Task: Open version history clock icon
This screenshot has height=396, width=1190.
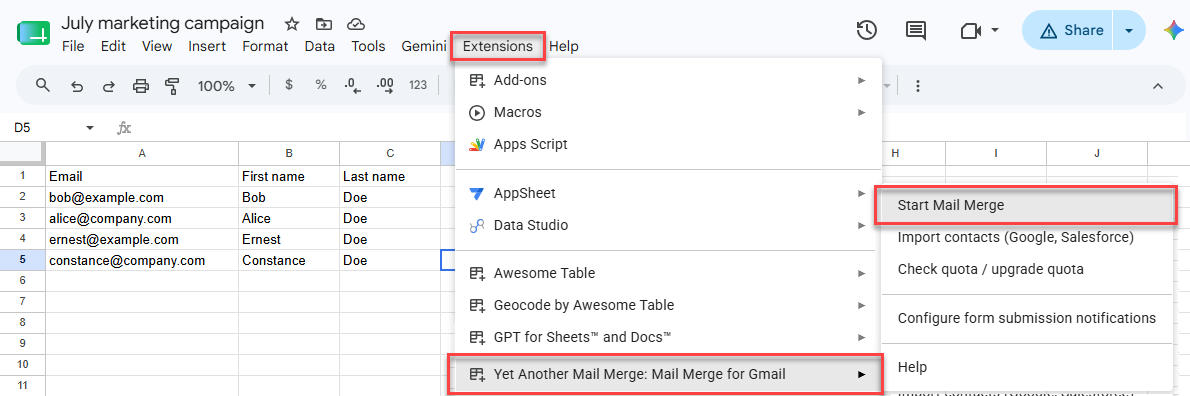Action: click(x=867, y=30)
